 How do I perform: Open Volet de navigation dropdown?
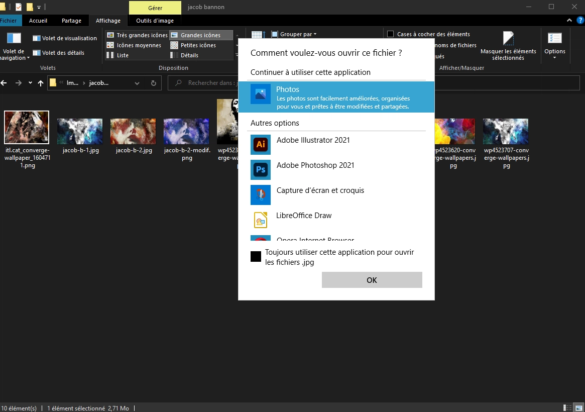pyautogui.click(x=14, y=47)
